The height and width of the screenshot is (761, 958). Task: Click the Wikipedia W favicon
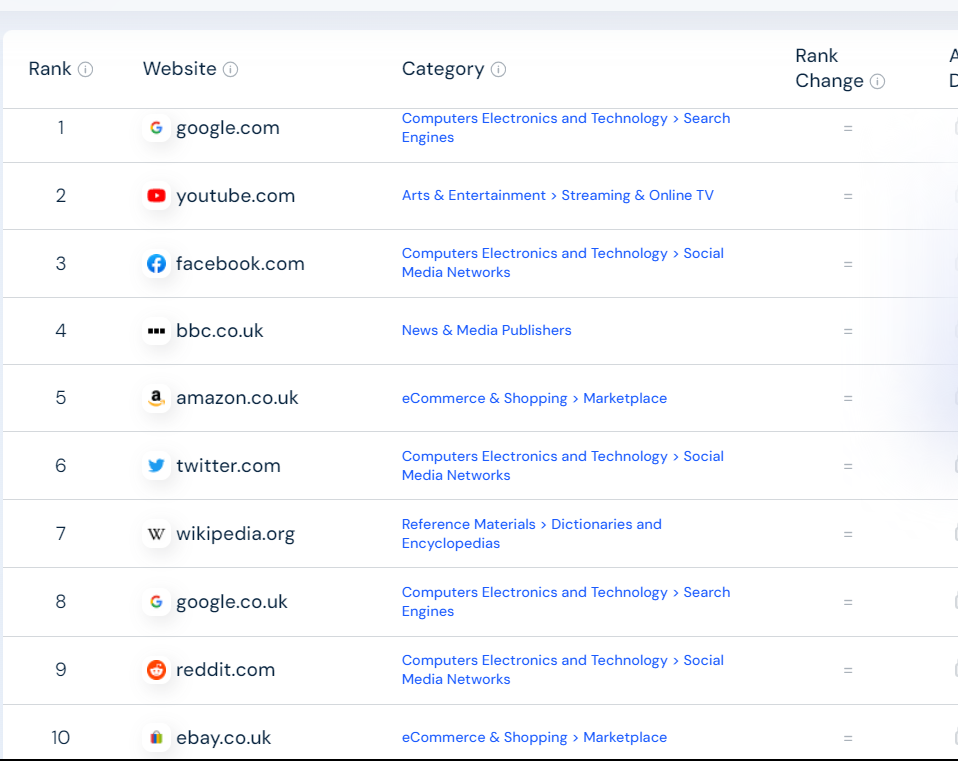(x=156, y=534)
